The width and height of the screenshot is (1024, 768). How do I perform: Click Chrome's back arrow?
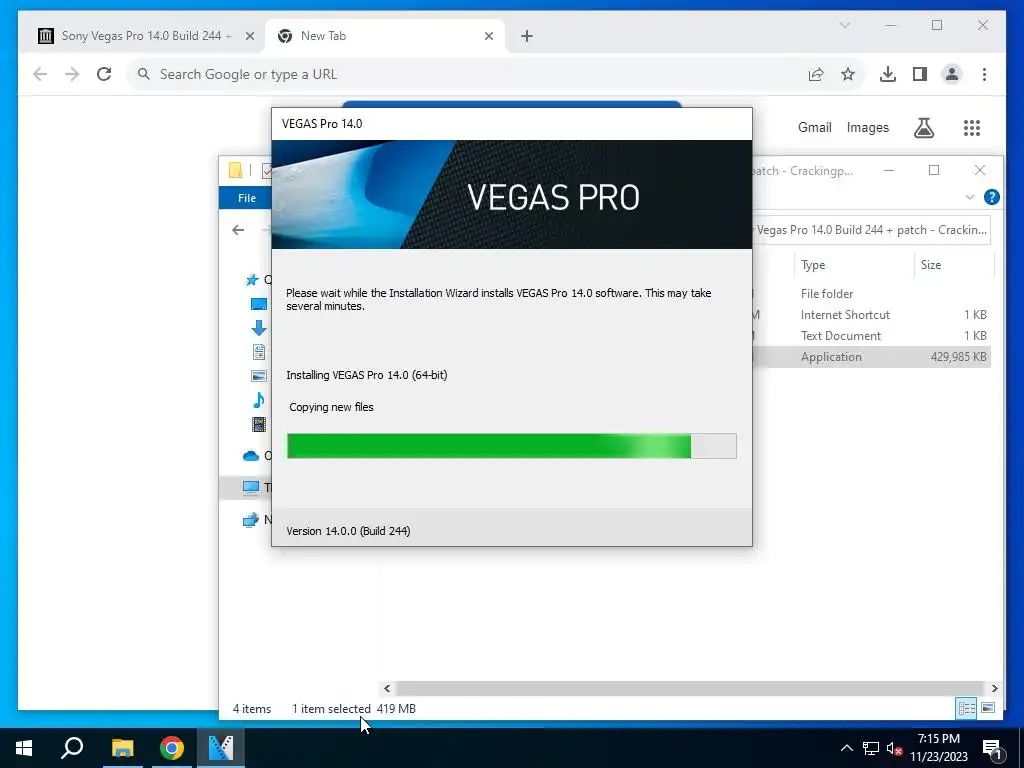point(40,74)
